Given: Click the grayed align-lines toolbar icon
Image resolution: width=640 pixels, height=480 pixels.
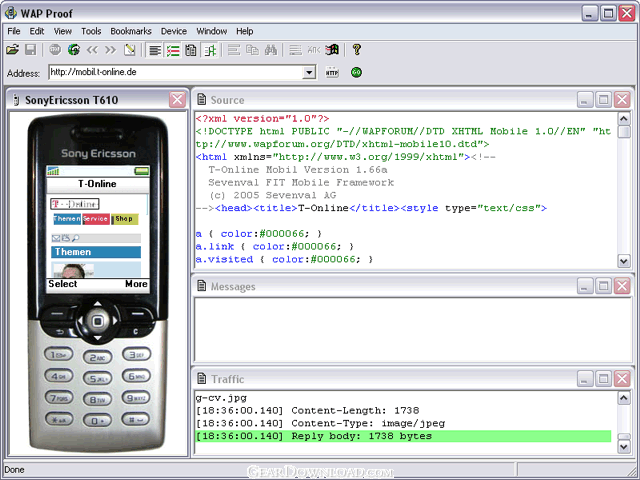Looking at the screenshot, I should [x=234, y=50].
